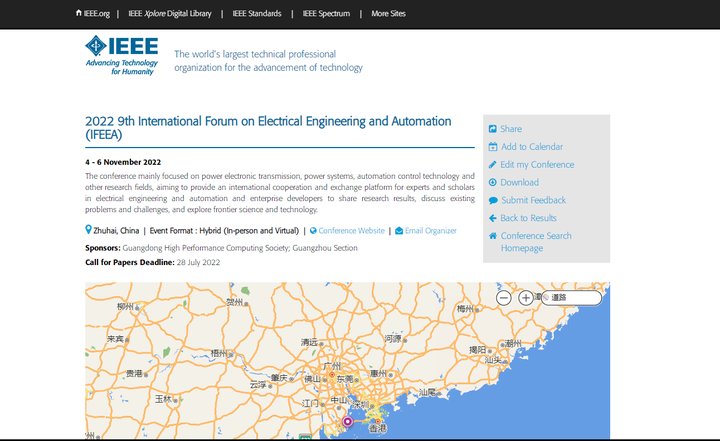Click the Back to Results arrow icon
This screenshot has height=441, width=720.
pos(493,218)
